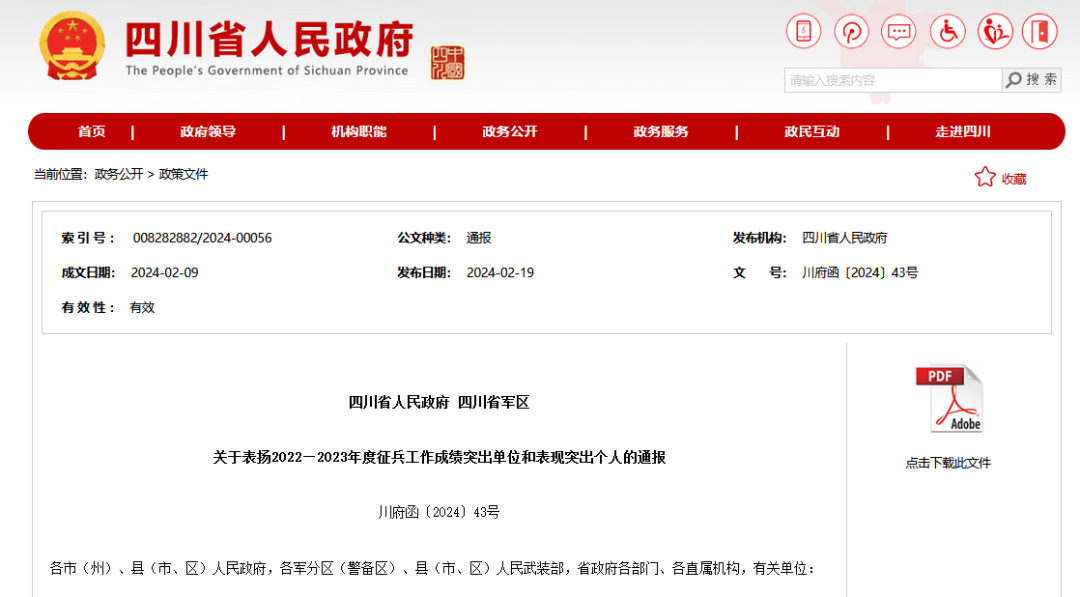Click the red door exit icon
Screen dimensions: 1080x597
pos(1040,31)
